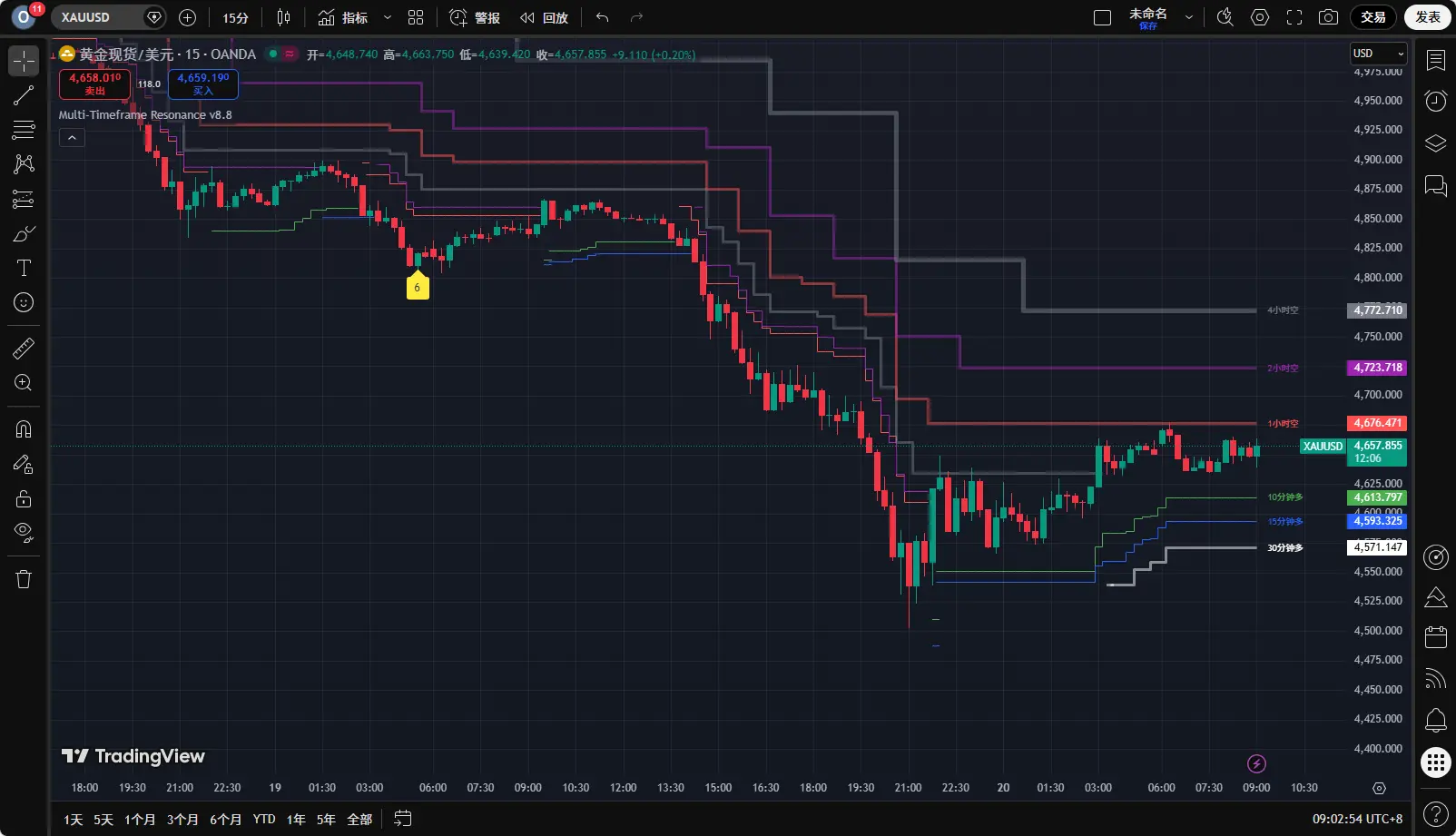Open the notifications bell panel
This screenshot has width=1456, height=836.
[x=1436, y=721]
